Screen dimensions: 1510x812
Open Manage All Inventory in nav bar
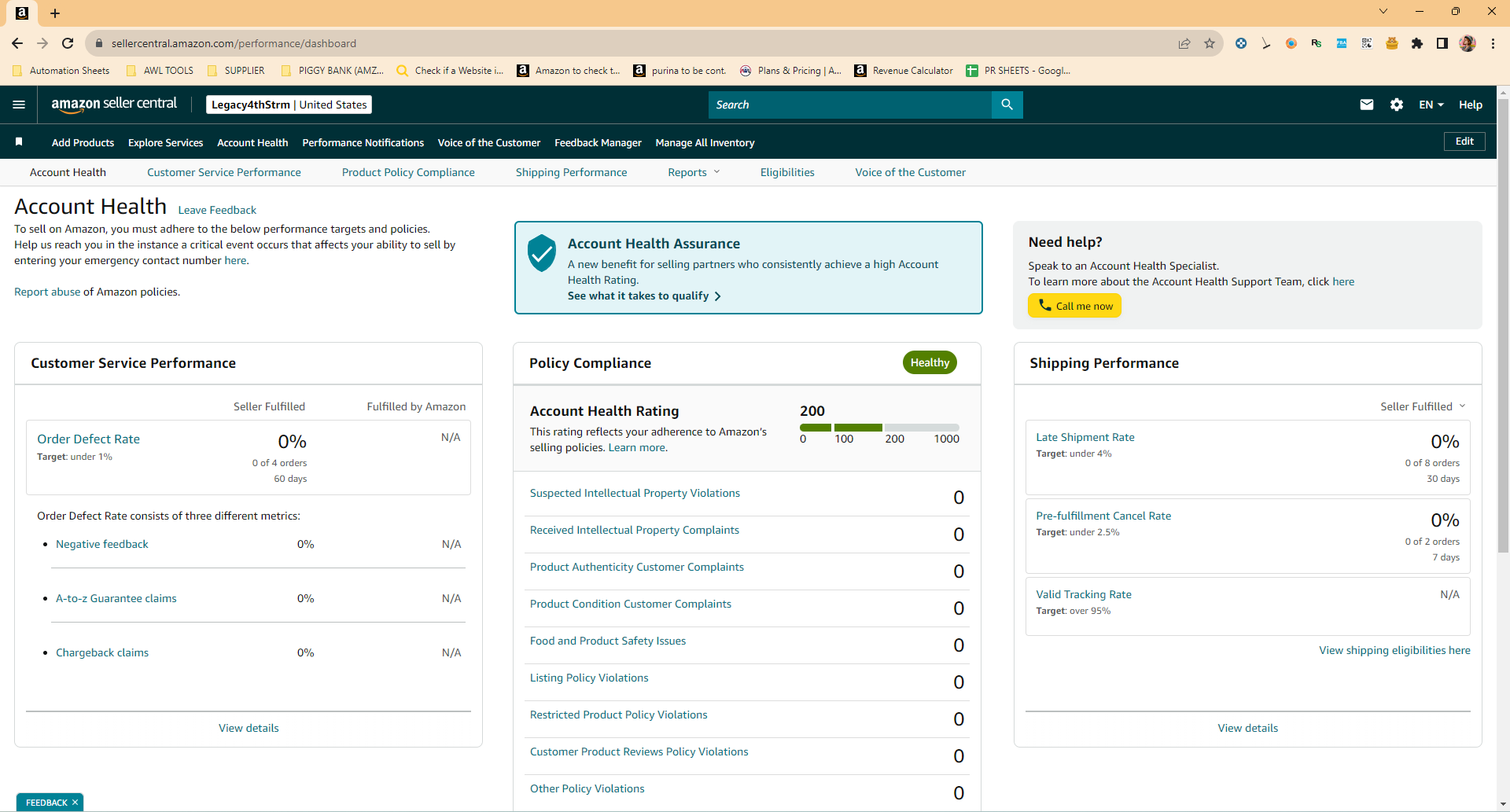coord(705,142)
